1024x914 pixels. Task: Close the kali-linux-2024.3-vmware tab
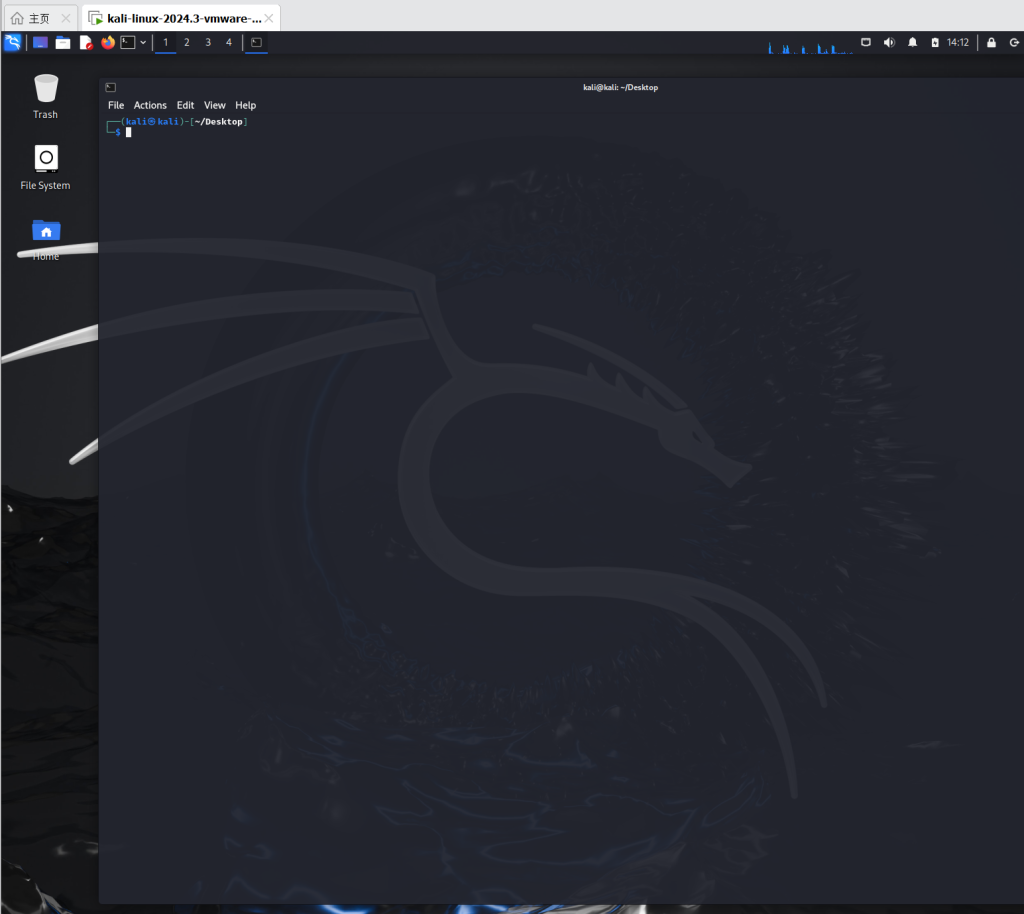click(x=269, y=18)
